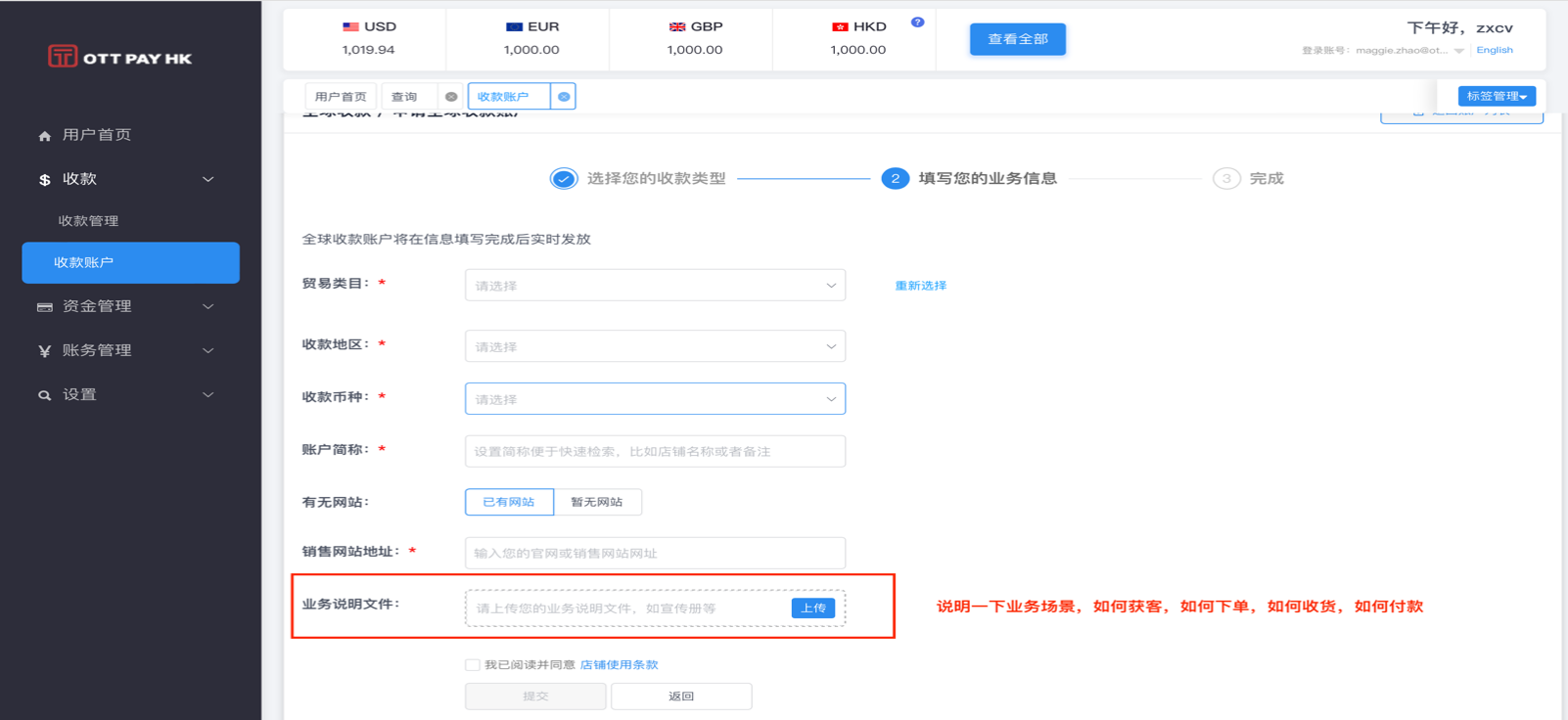The height and width of the screenshot is (720, 1568).
Task: Click the 返回 button
Action: click(x=681, y=697)
